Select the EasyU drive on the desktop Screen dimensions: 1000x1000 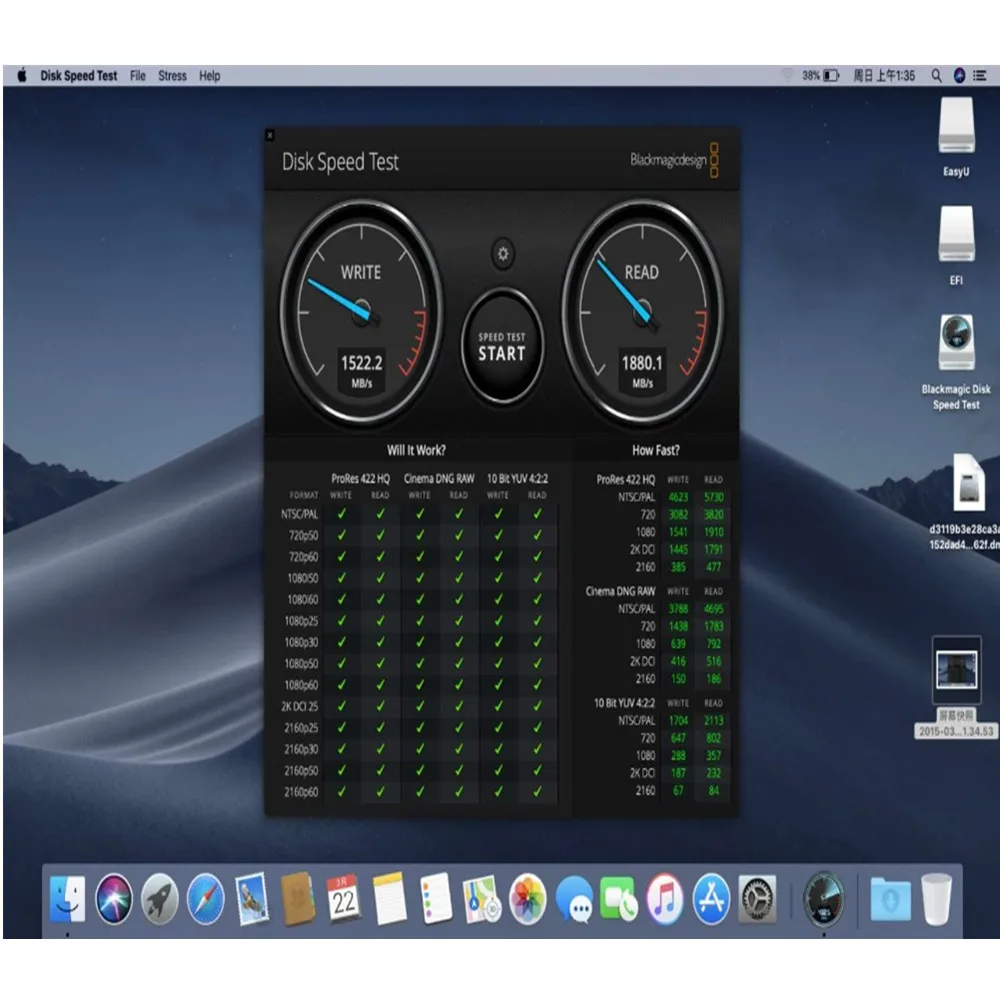956,131
